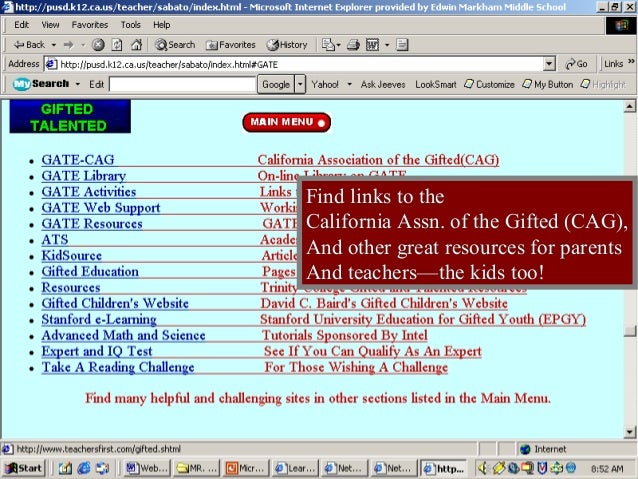Click the Customize toolbar item

(489, 84)
